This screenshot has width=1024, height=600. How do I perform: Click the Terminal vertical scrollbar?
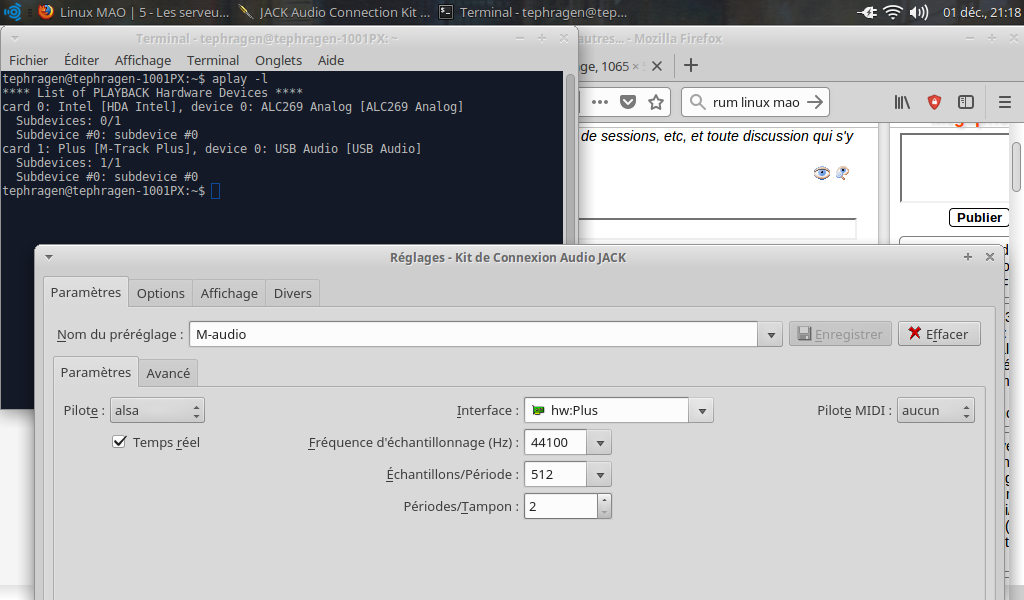click(569, 157)
